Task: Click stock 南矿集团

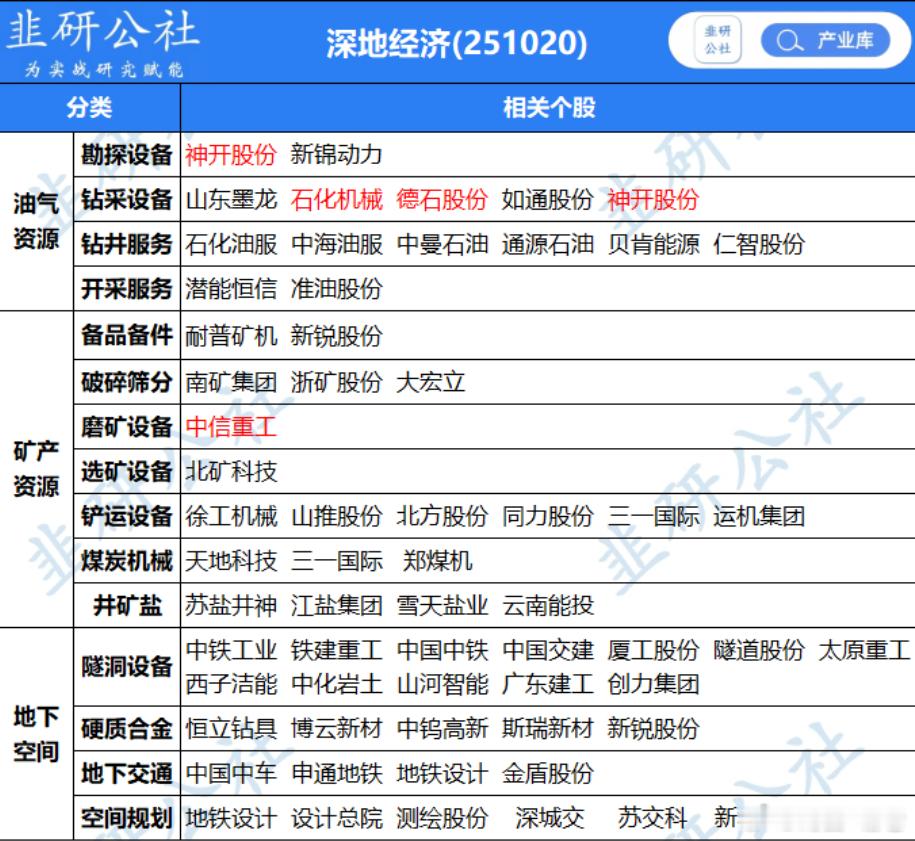Action: (231, 382)
